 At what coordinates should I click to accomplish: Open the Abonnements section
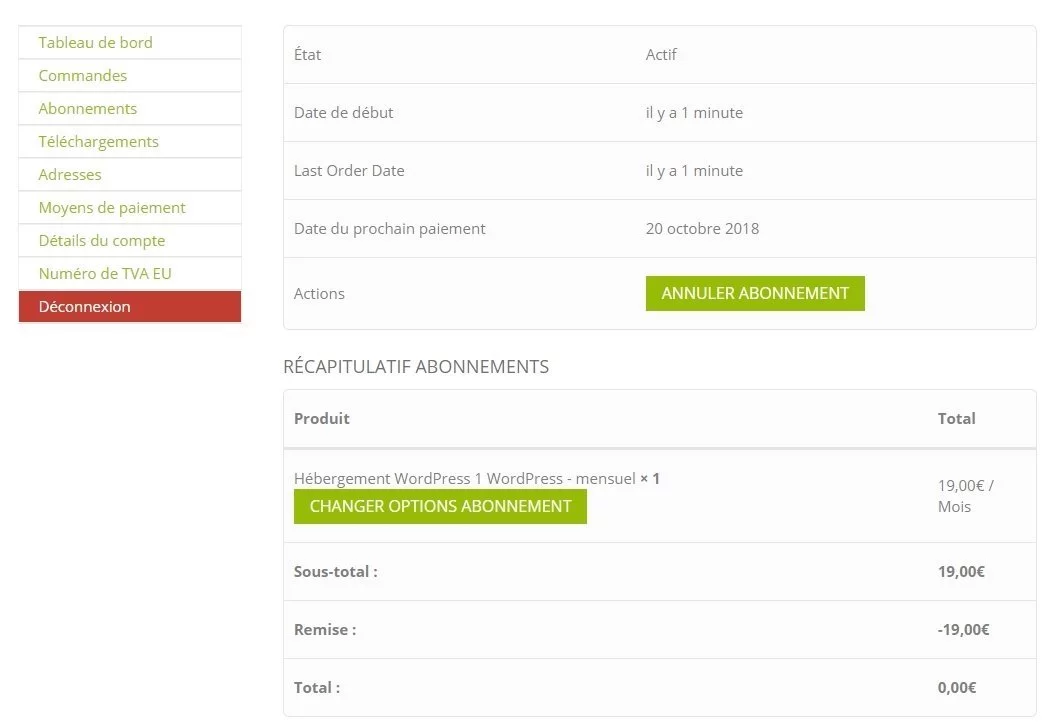click(x=129, y=109)
